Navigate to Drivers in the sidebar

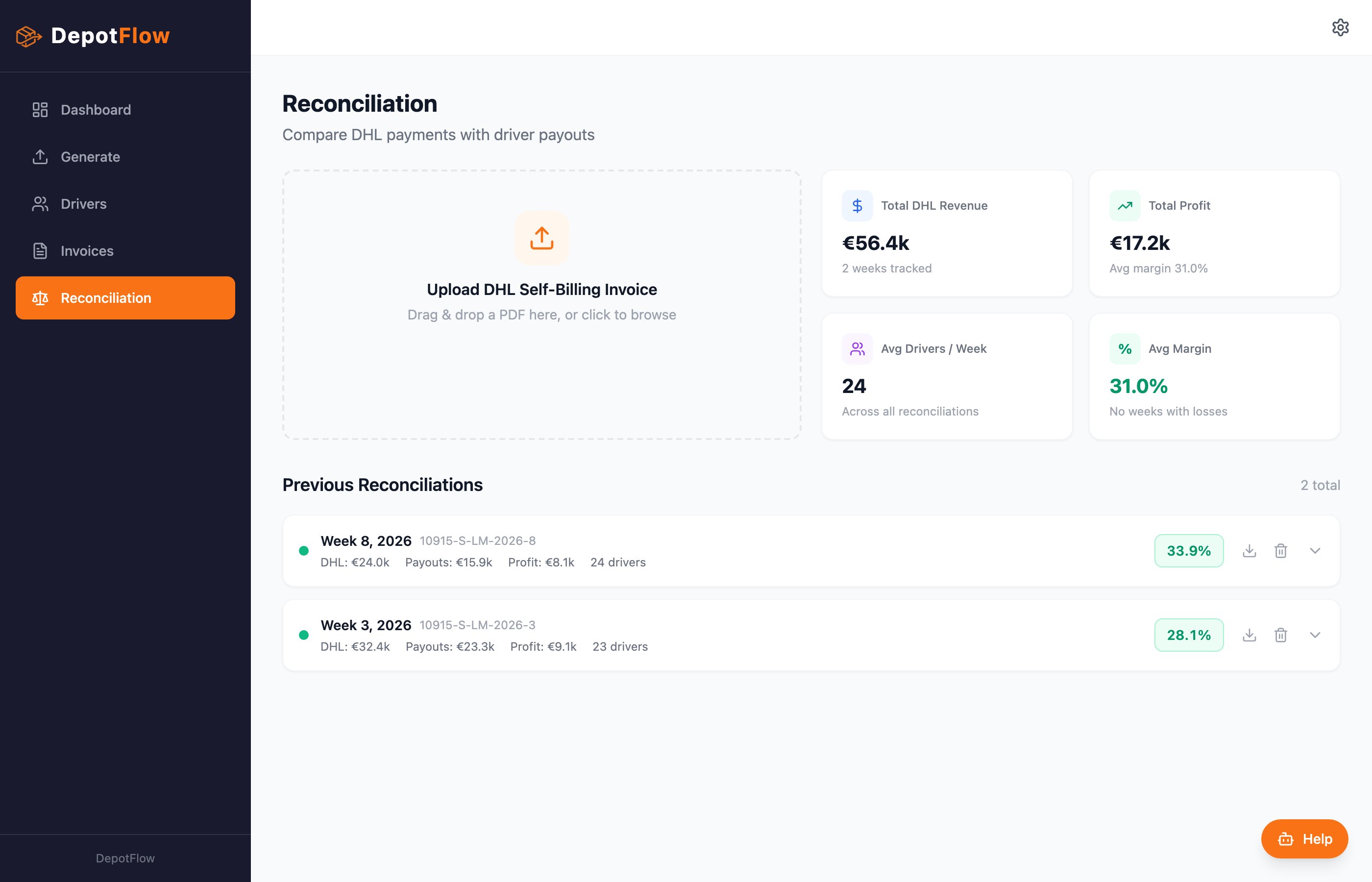(83, 204)
